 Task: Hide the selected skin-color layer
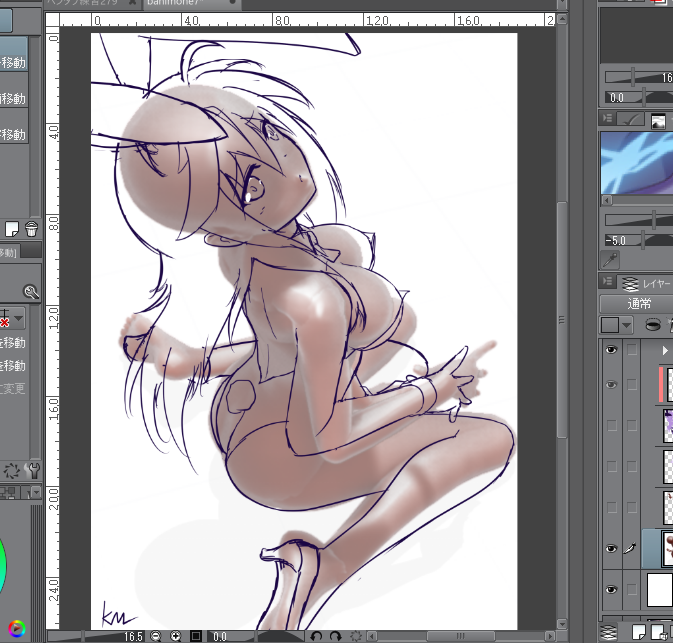pos(611,549)
